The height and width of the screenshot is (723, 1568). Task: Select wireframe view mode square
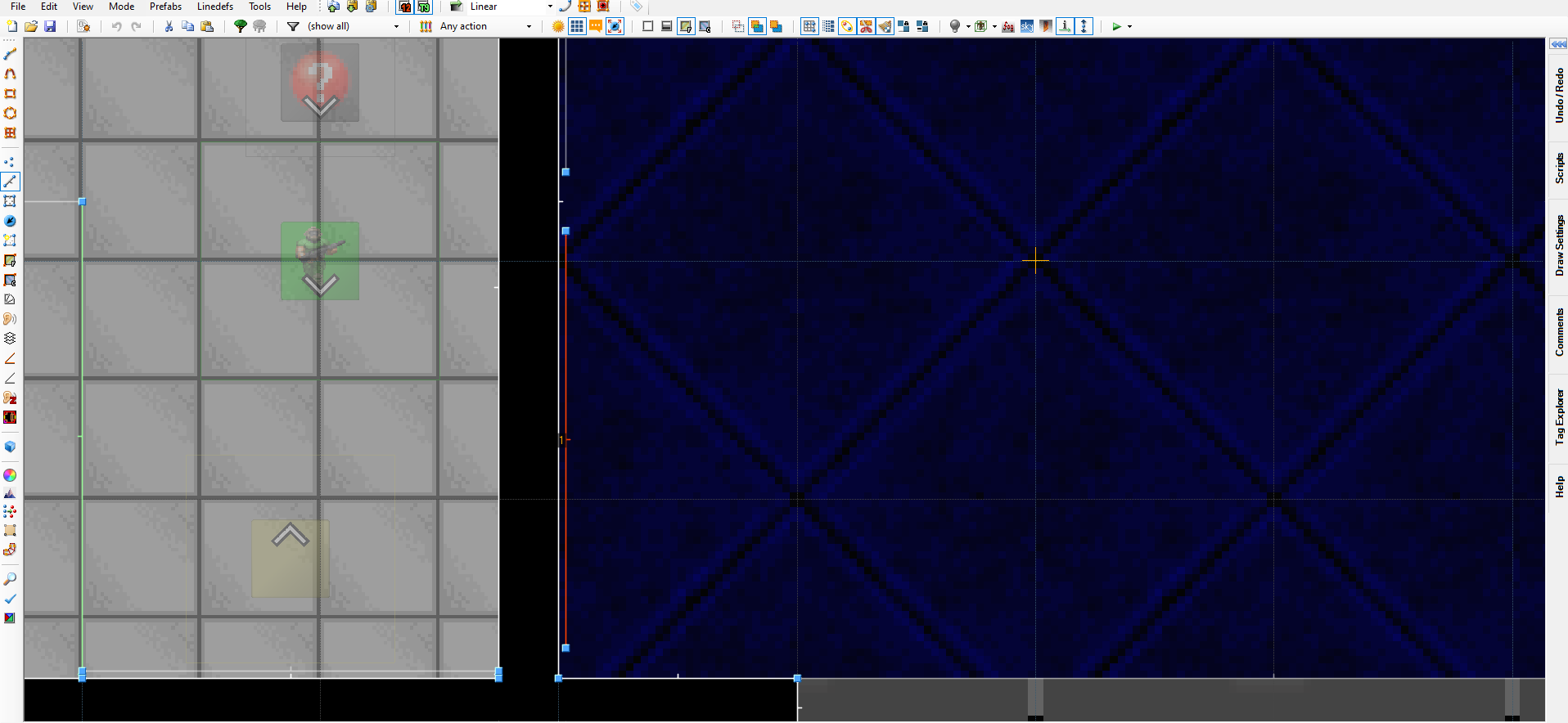(x=647, y=26)
